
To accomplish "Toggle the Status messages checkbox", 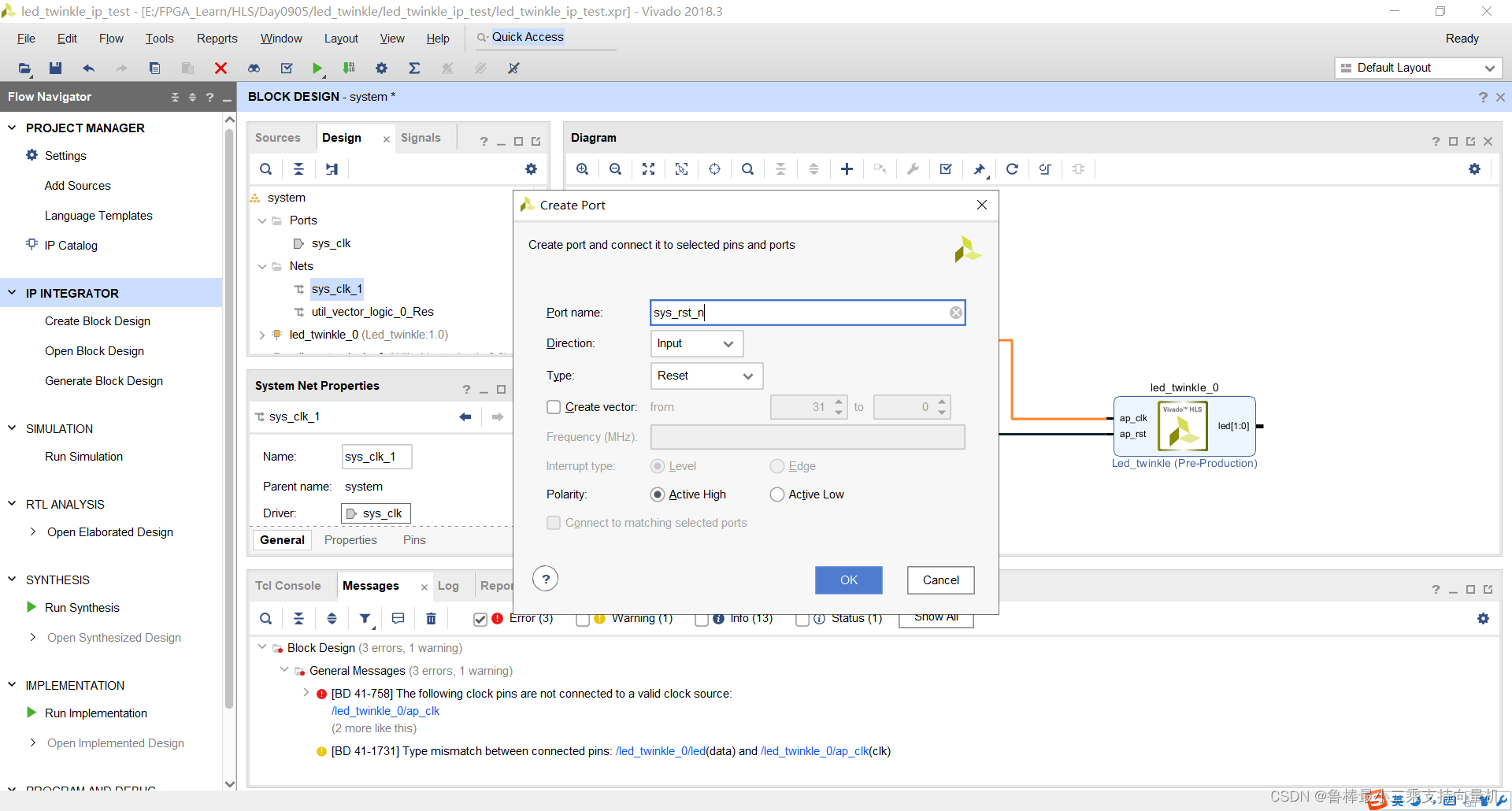I will [x=802, y=619].
